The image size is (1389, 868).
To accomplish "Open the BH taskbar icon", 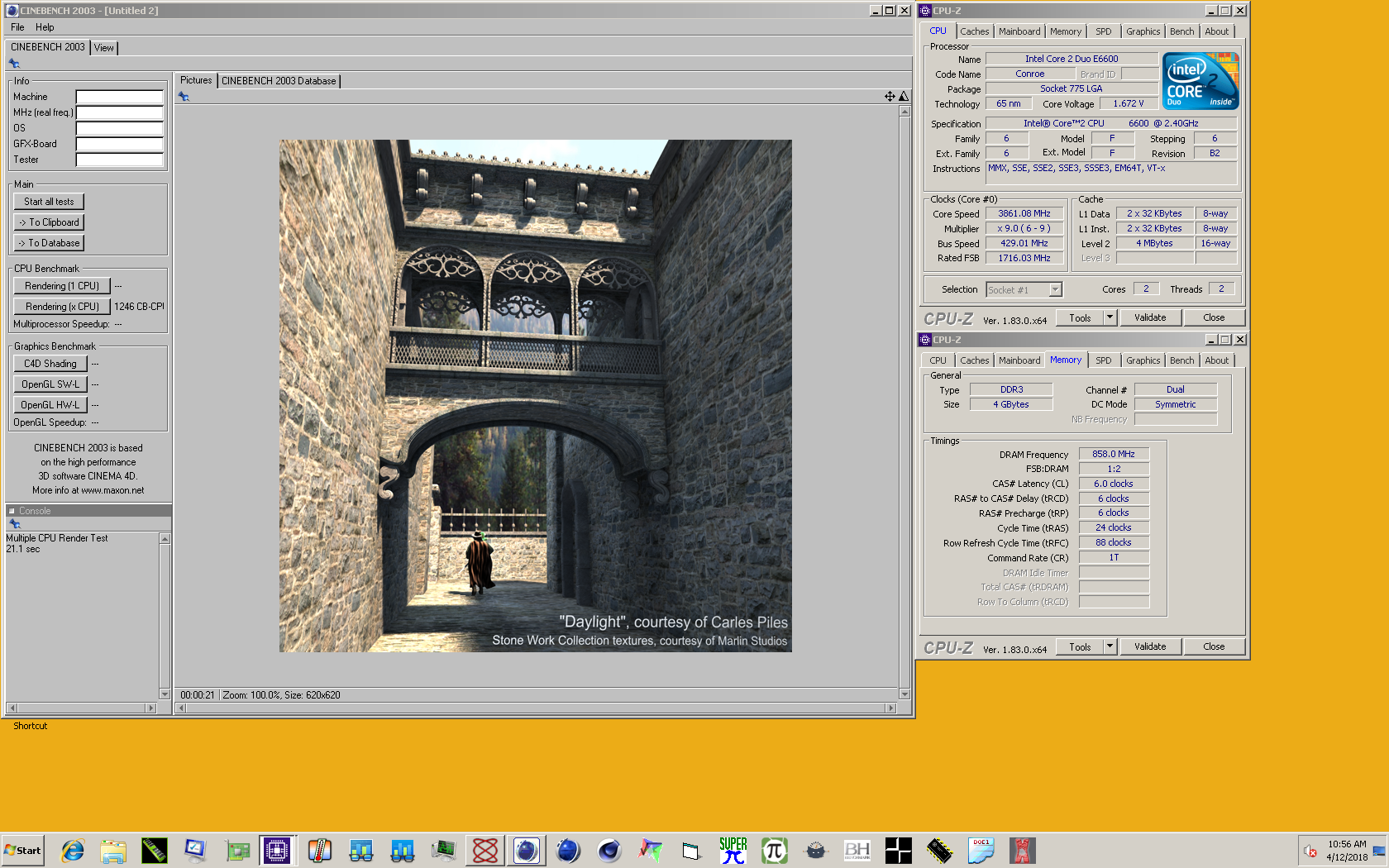I will click(857, 850).
